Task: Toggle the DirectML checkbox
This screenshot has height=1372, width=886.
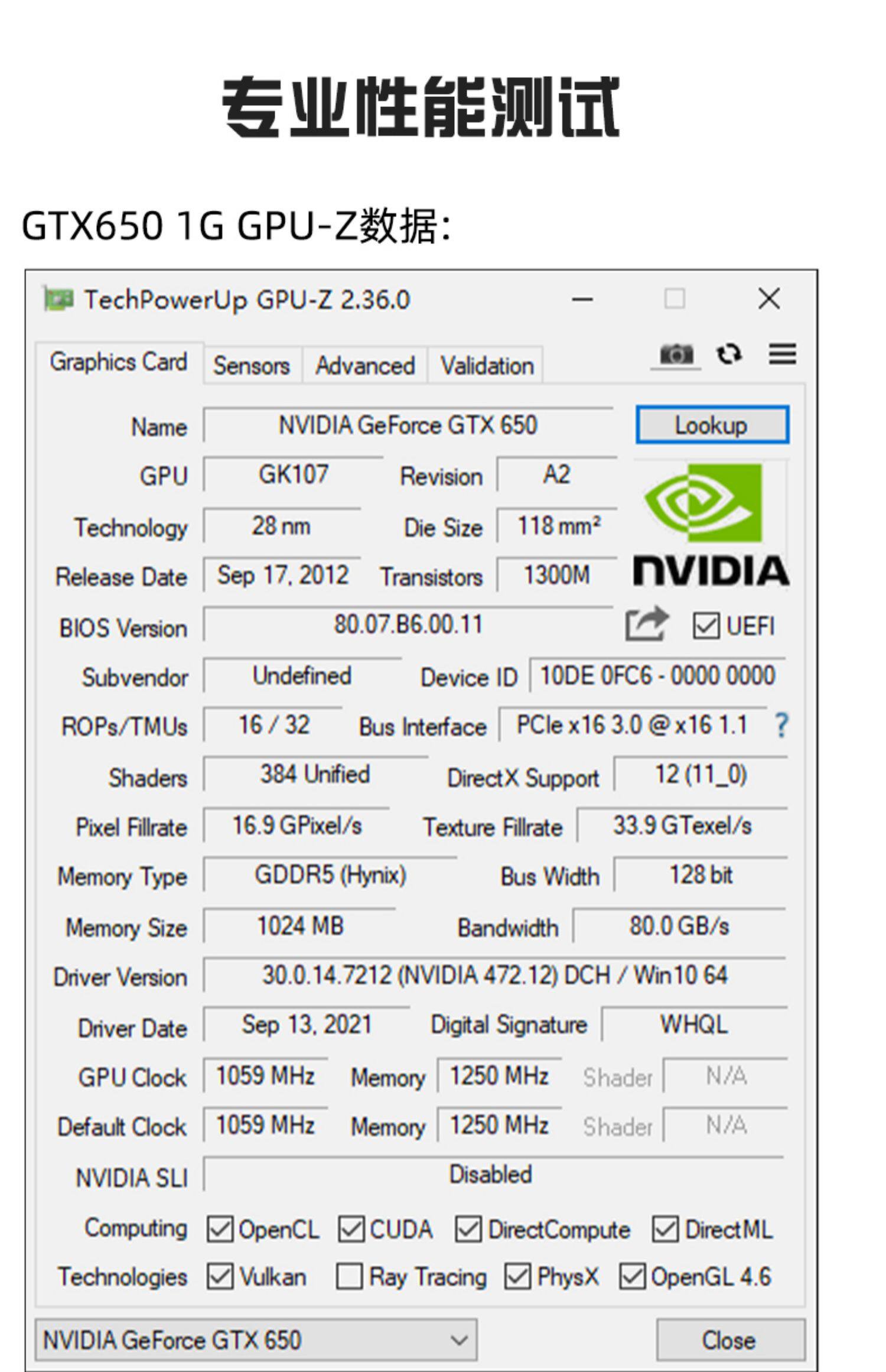Action: click(x=665, y=1228)
